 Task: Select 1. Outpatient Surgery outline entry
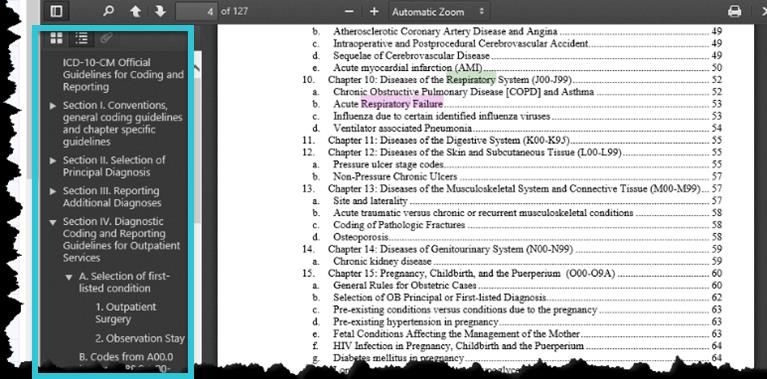[125, 313]
